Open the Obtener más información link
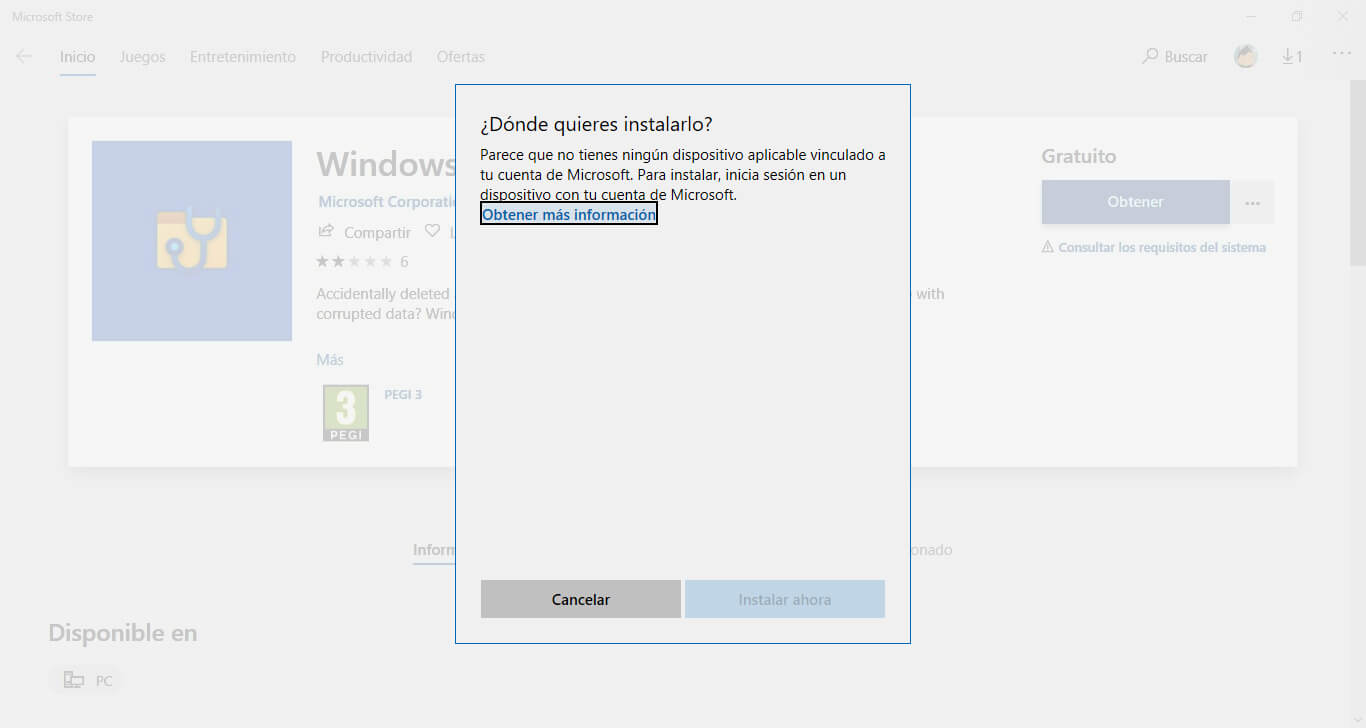The width and height of the screenshot is (1366, 728). point(569,214)
